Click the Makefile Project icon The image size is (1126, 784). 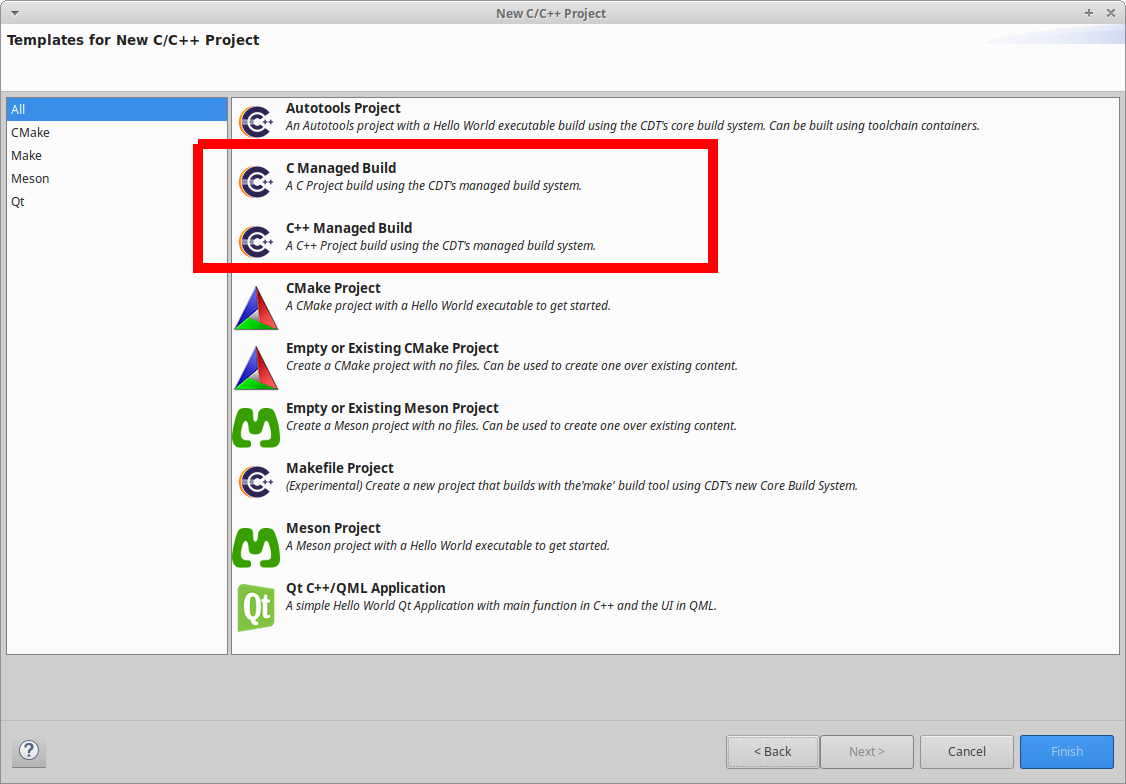point(256,482)
